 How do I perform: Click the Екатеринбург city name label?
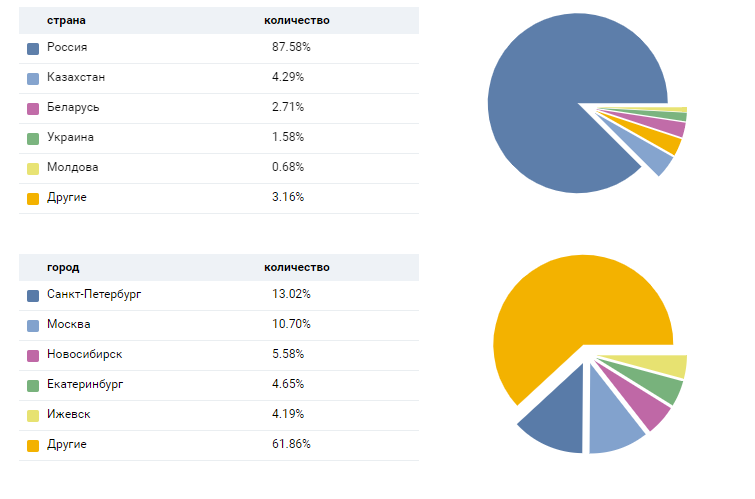(85, 384)
